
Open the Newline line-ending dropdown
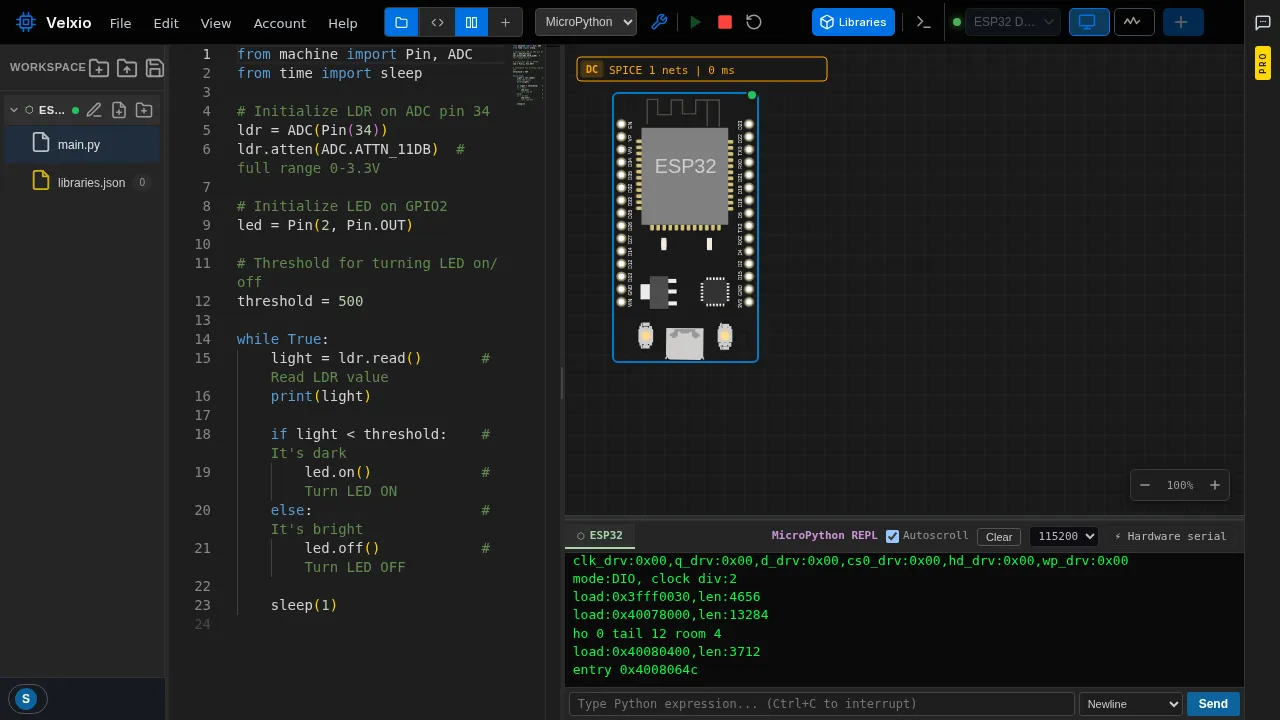click(1131, 704)
